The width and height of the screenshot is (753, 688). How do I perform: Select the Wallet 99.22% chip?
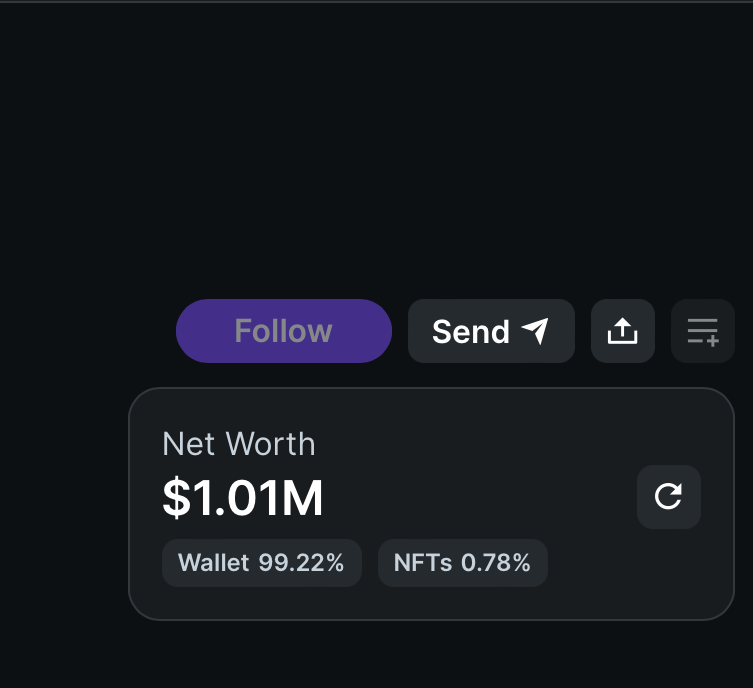click(x=261, y=563)
